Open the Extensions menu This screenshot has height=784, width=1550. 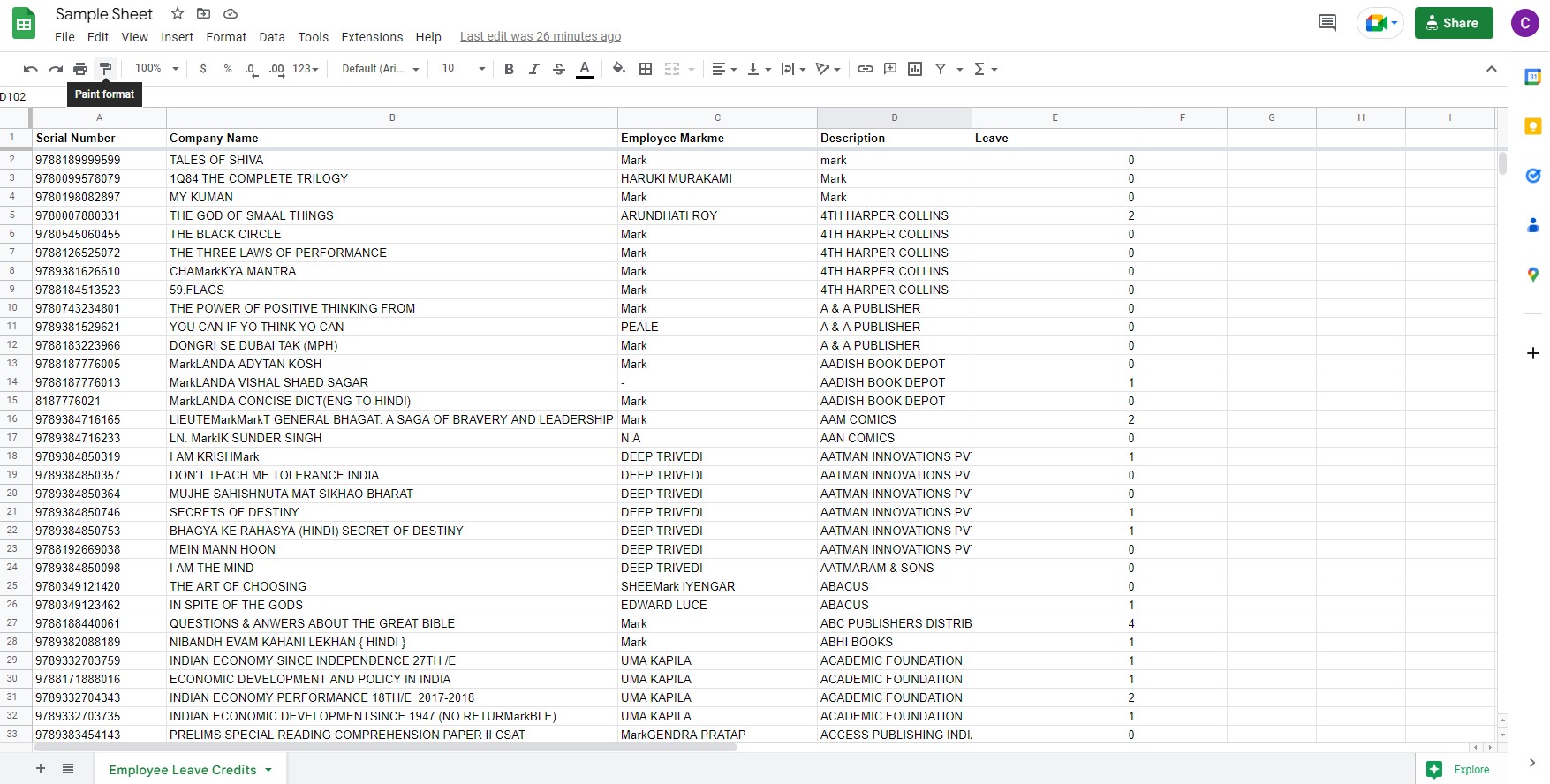(x=372, y=37)
